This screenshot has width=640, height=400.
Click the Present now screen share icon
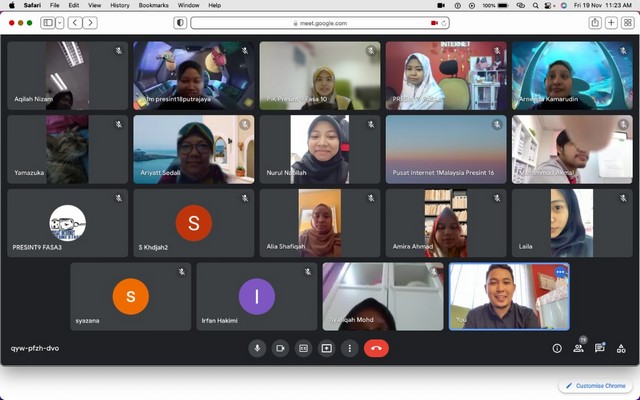(x=326, y=348)
